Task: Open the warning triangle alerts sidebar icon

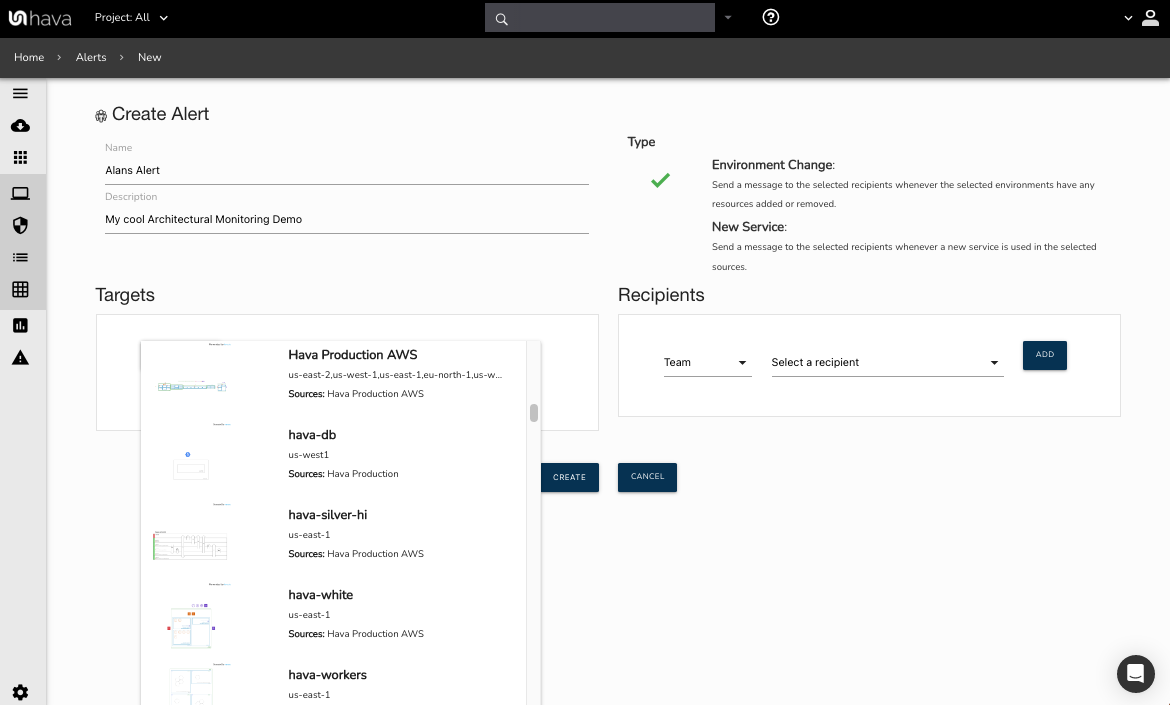Action: coord(20,358)
